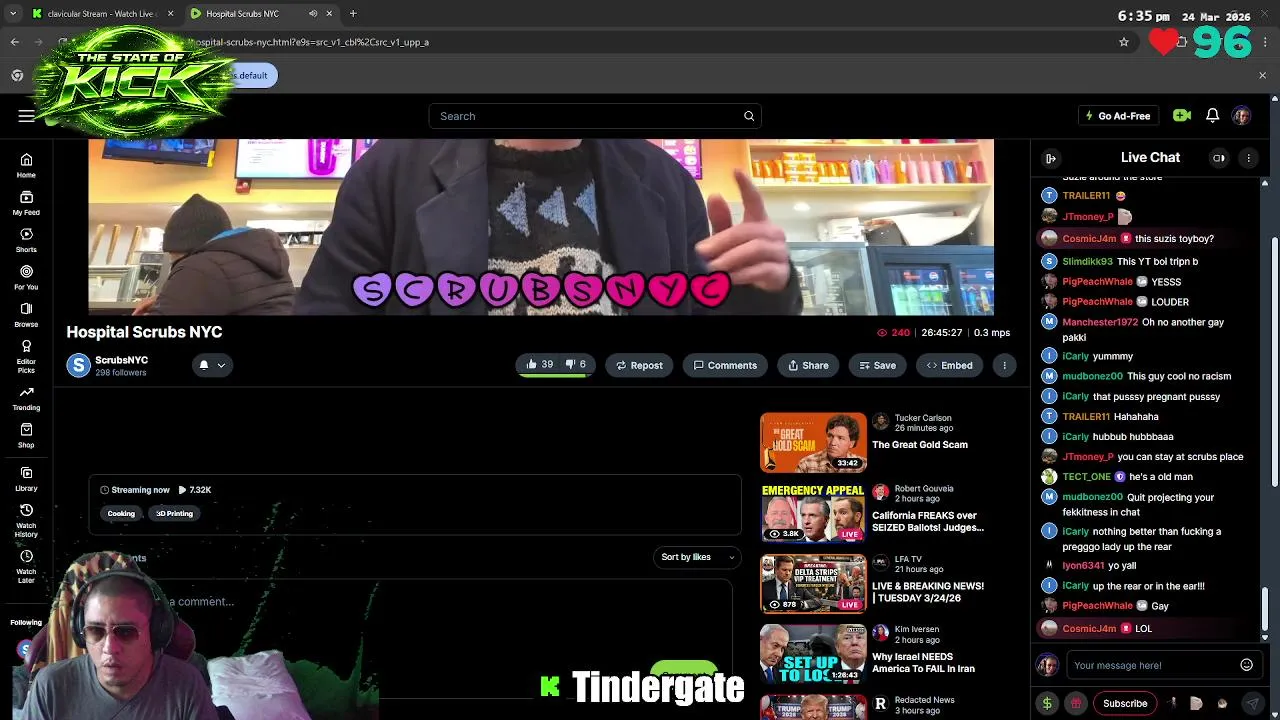Open Watch Later in the sidebar
This screenshot has width=1280, height=720.
pyautogui.click(x=26, y=566)
